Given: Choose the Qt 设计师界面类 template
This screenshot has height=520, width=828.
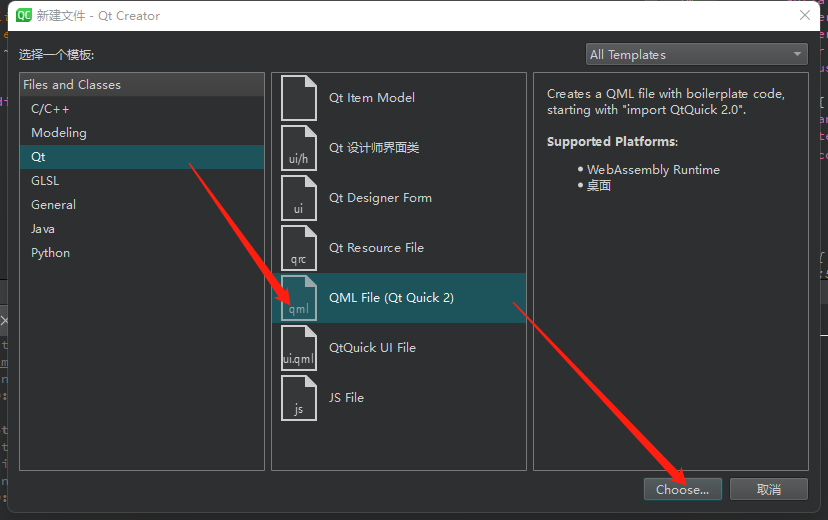Looking at the screenshot, I should pyautogui.click(x=399, y=148).
